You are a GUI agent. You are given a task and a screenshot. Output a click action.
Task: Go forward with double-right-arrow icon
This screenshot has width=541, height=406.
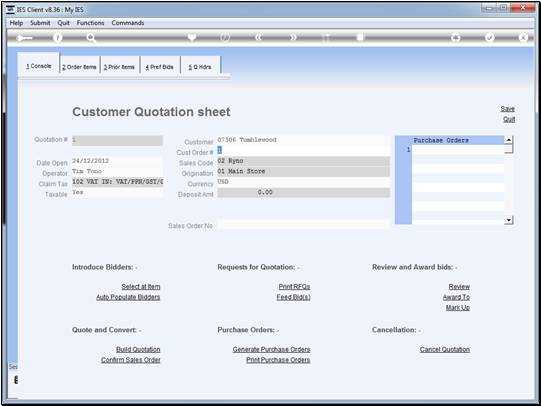pos(293,37)
